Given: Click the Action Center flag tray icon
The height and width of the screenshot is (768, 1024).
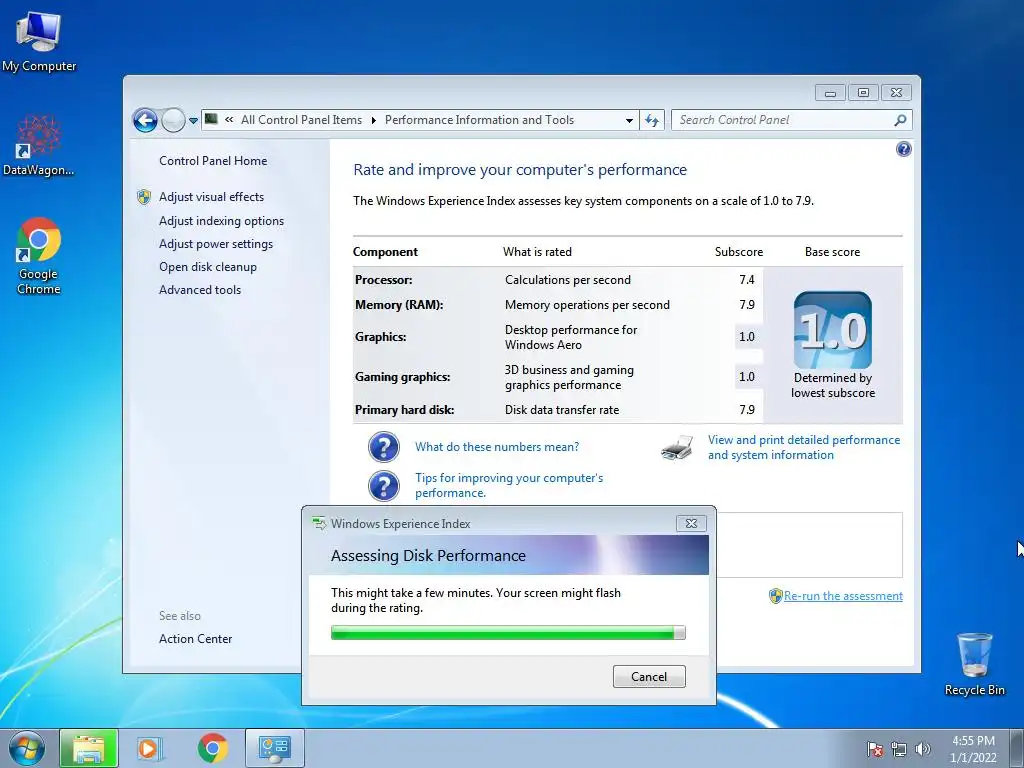Looking at the screenshot, I should click(x=874, y=749).
